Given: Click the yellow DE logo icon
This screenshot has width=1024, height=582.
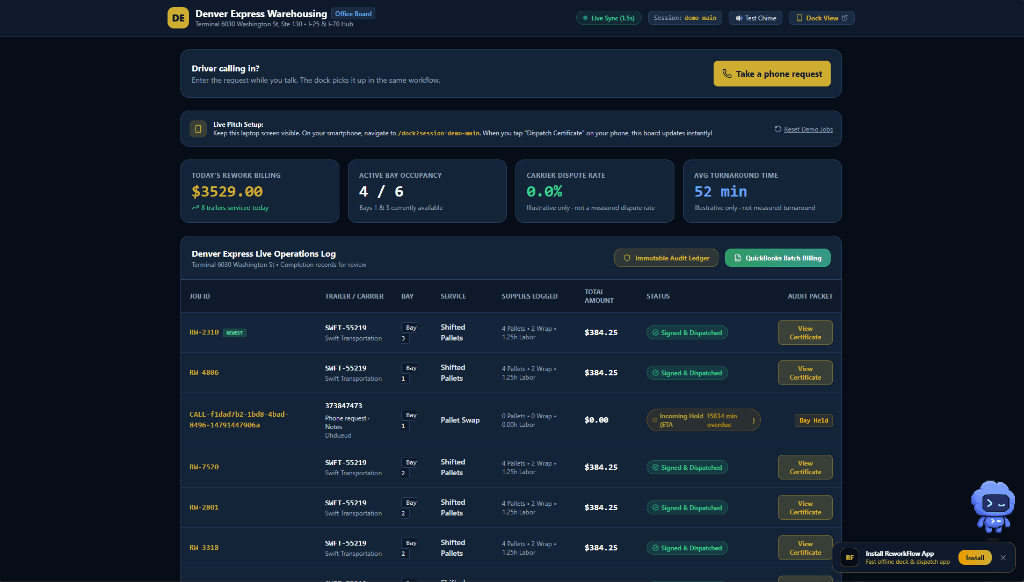Looking at the screenshot, I should [x=178, y=18].
